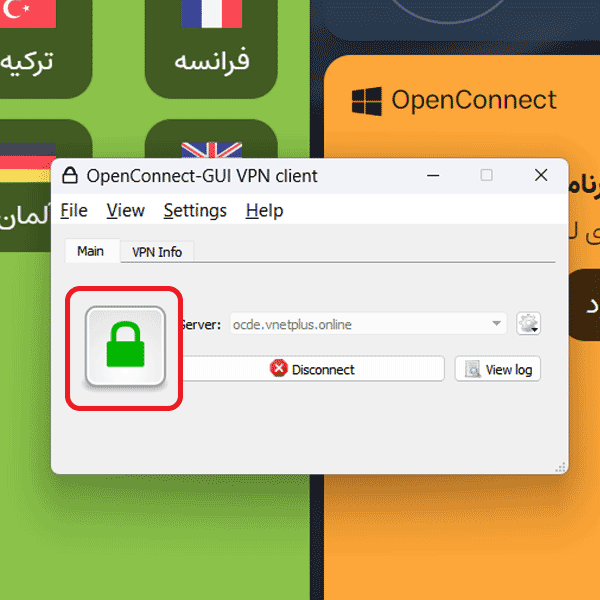Grab the window resize grip corner

pyautogui.click(x=561, y=467)
